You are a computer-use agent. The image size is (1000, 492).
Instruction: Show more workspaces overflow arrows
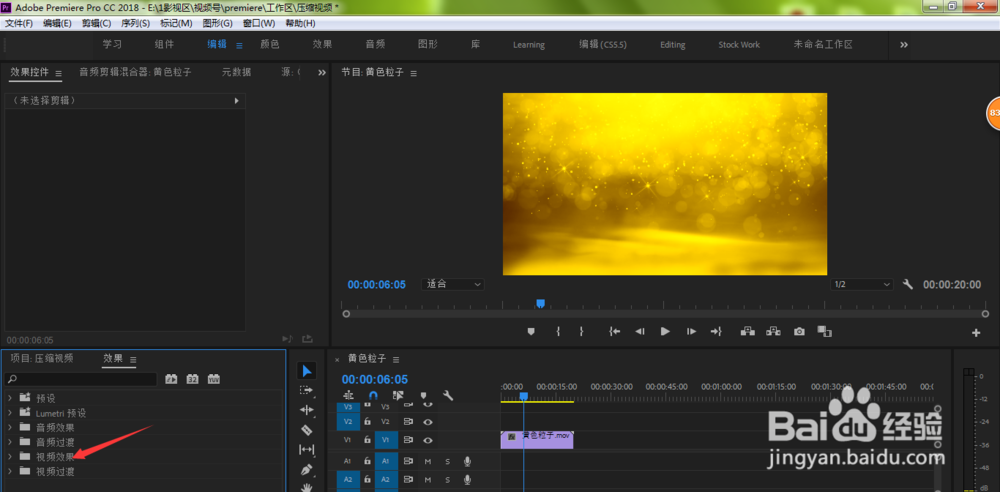(904, 45)
